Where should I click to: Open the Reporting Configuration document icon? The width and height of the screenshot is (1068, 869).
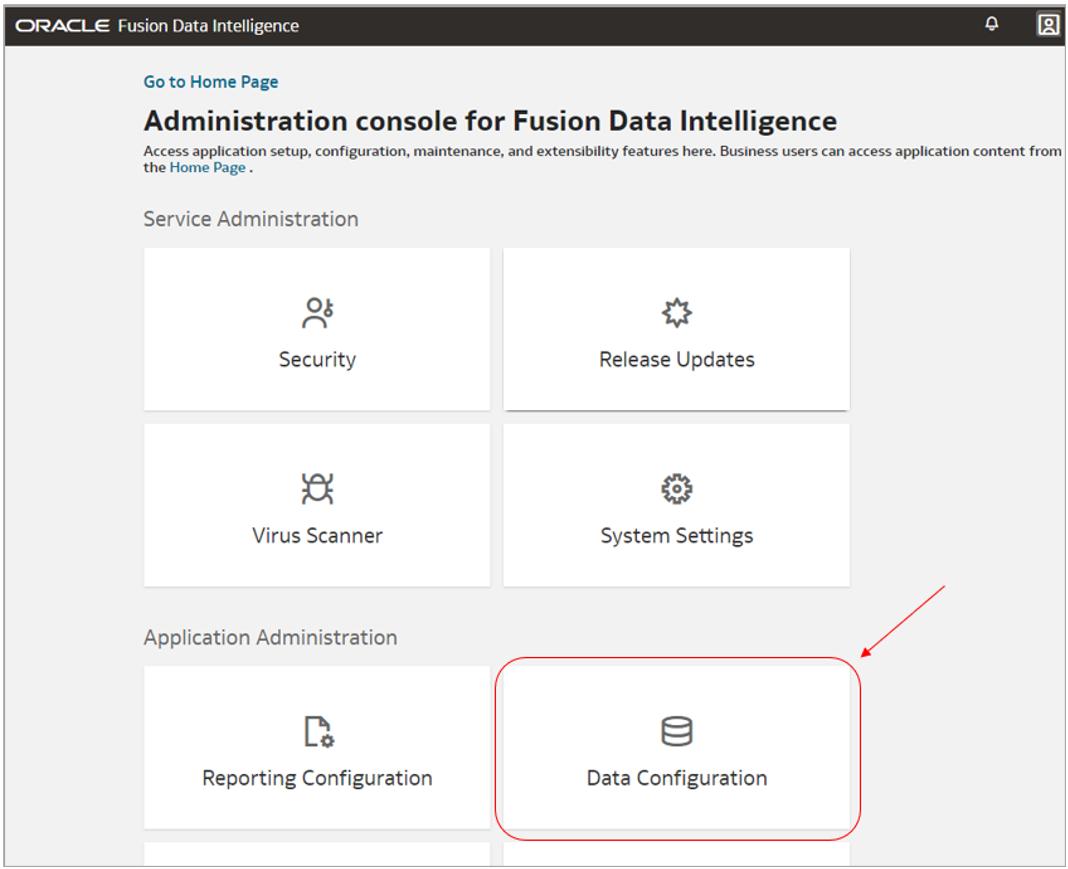317,731
